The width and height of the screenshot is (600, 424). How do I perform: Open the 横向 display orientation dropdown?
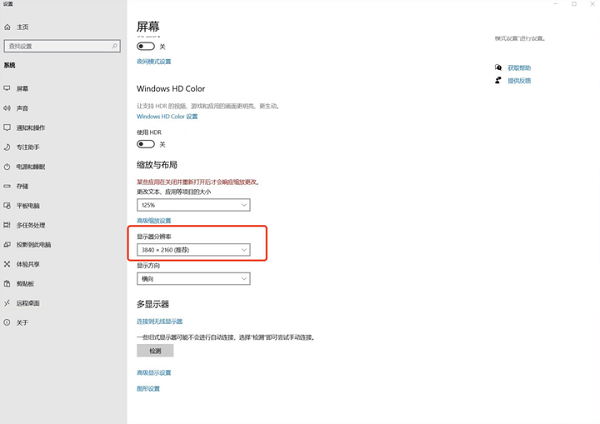pos(194,279)
